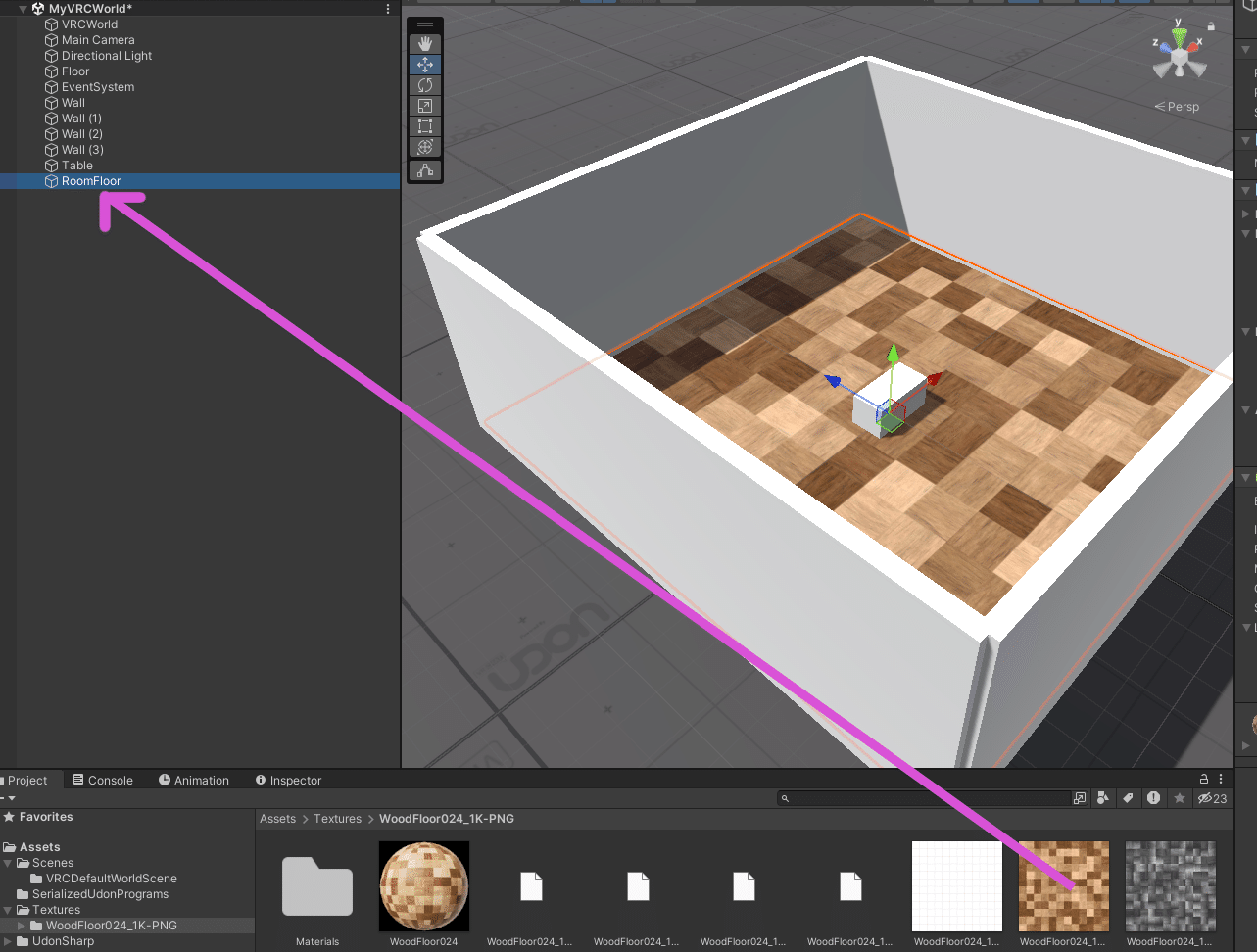The image size is (1257, 952).
Task: Select the Rect tool
Action: point(424,126)
